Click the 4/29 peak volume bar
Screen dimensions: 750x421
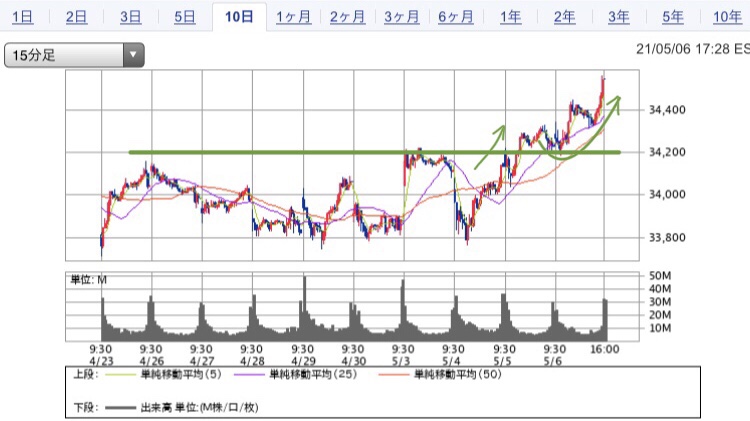(304, 308)
